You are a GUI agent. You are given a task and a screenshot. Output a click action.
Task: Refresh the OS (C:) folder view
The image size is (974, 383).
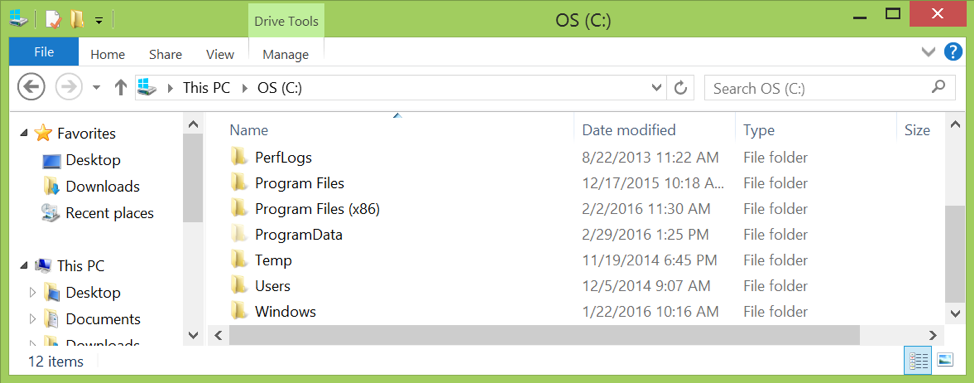coord(681,88)
